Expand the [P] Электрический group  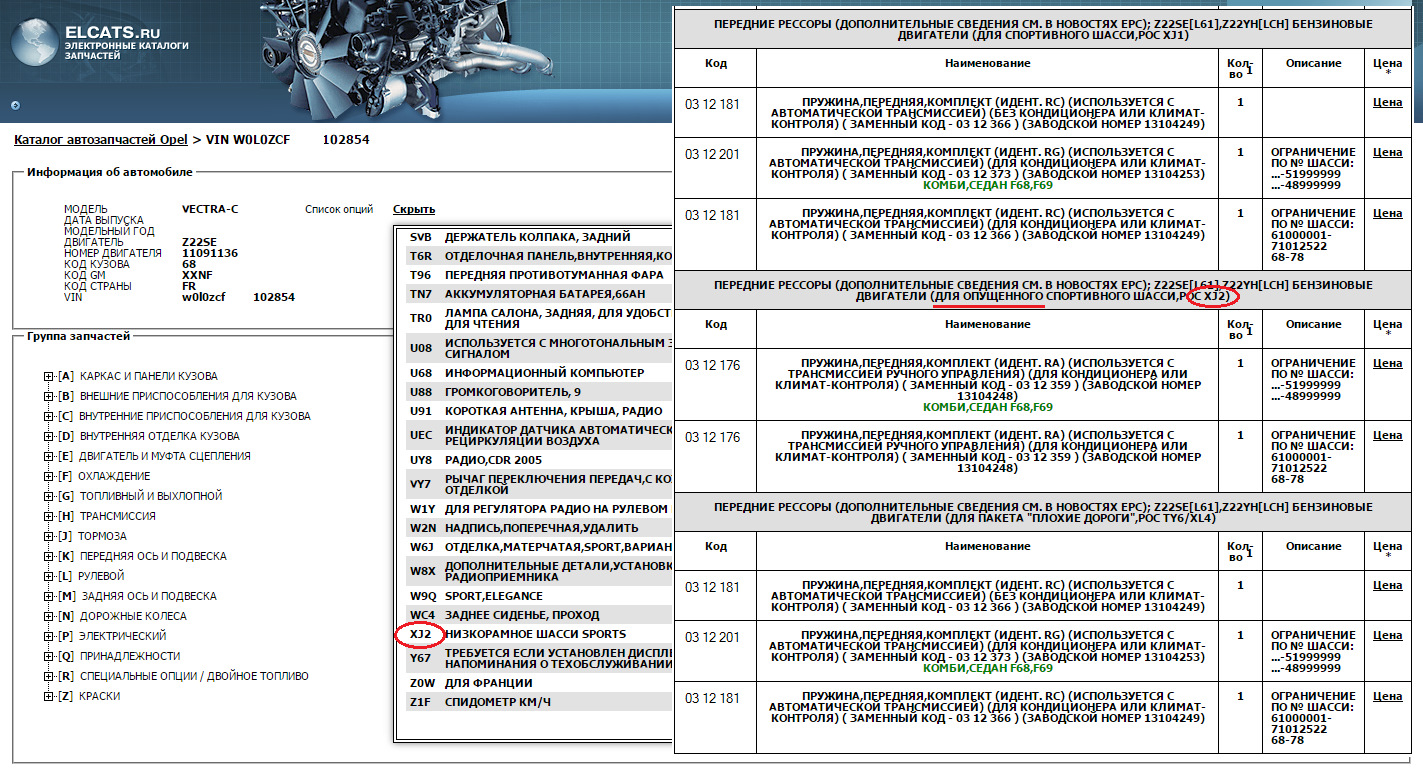48,636
